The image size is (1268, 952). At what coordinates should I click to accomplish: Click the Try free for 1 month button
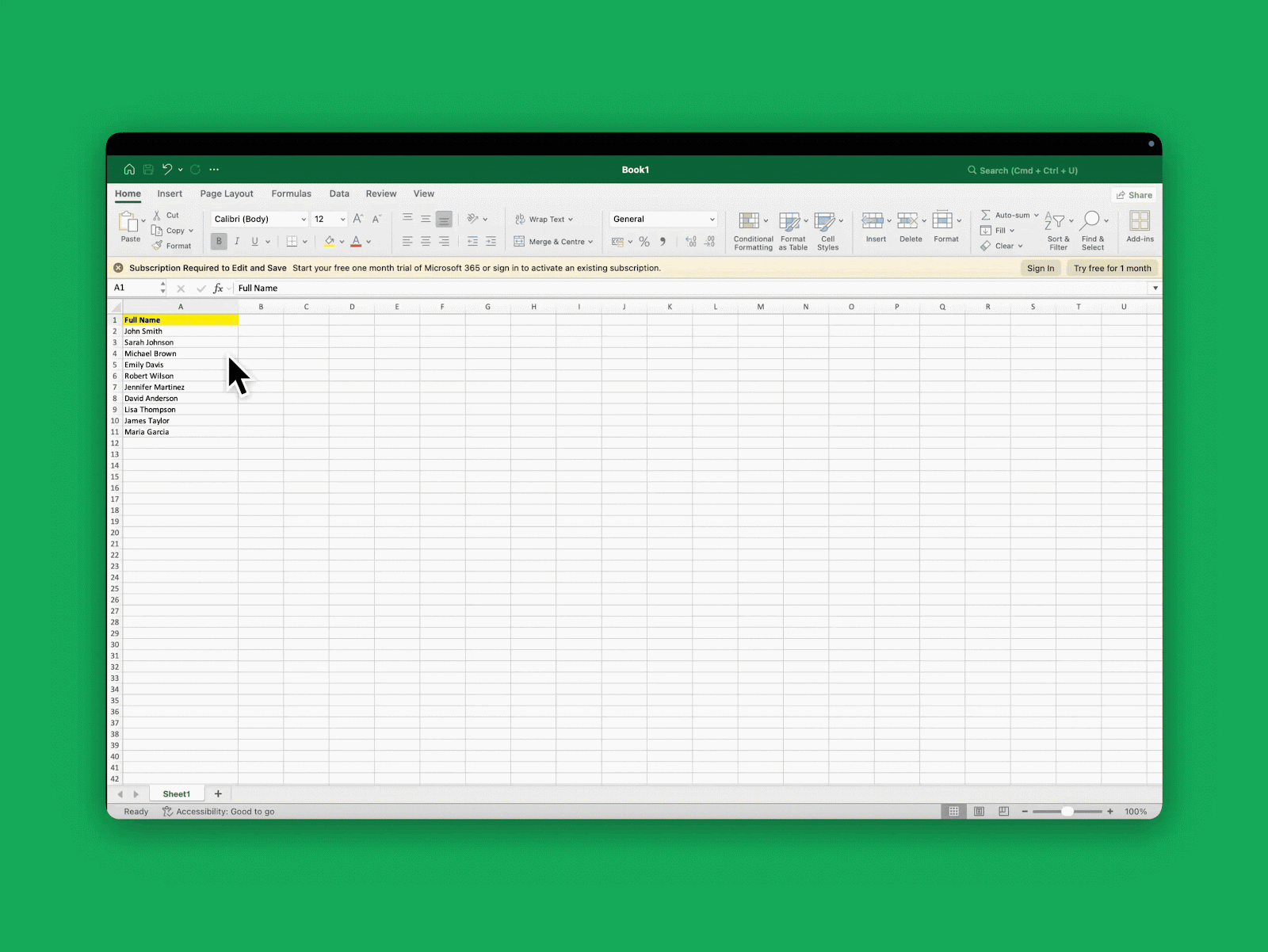(x=1112, y=268)
